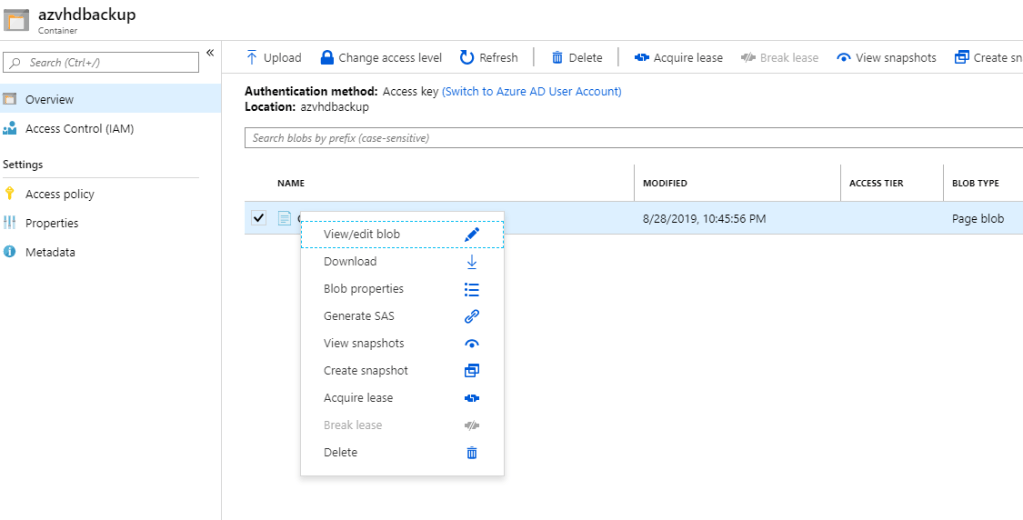The height and width of the screenshot is (520, 1023).
Task: Open the Access policy settings page
Action: pos(60,194)
